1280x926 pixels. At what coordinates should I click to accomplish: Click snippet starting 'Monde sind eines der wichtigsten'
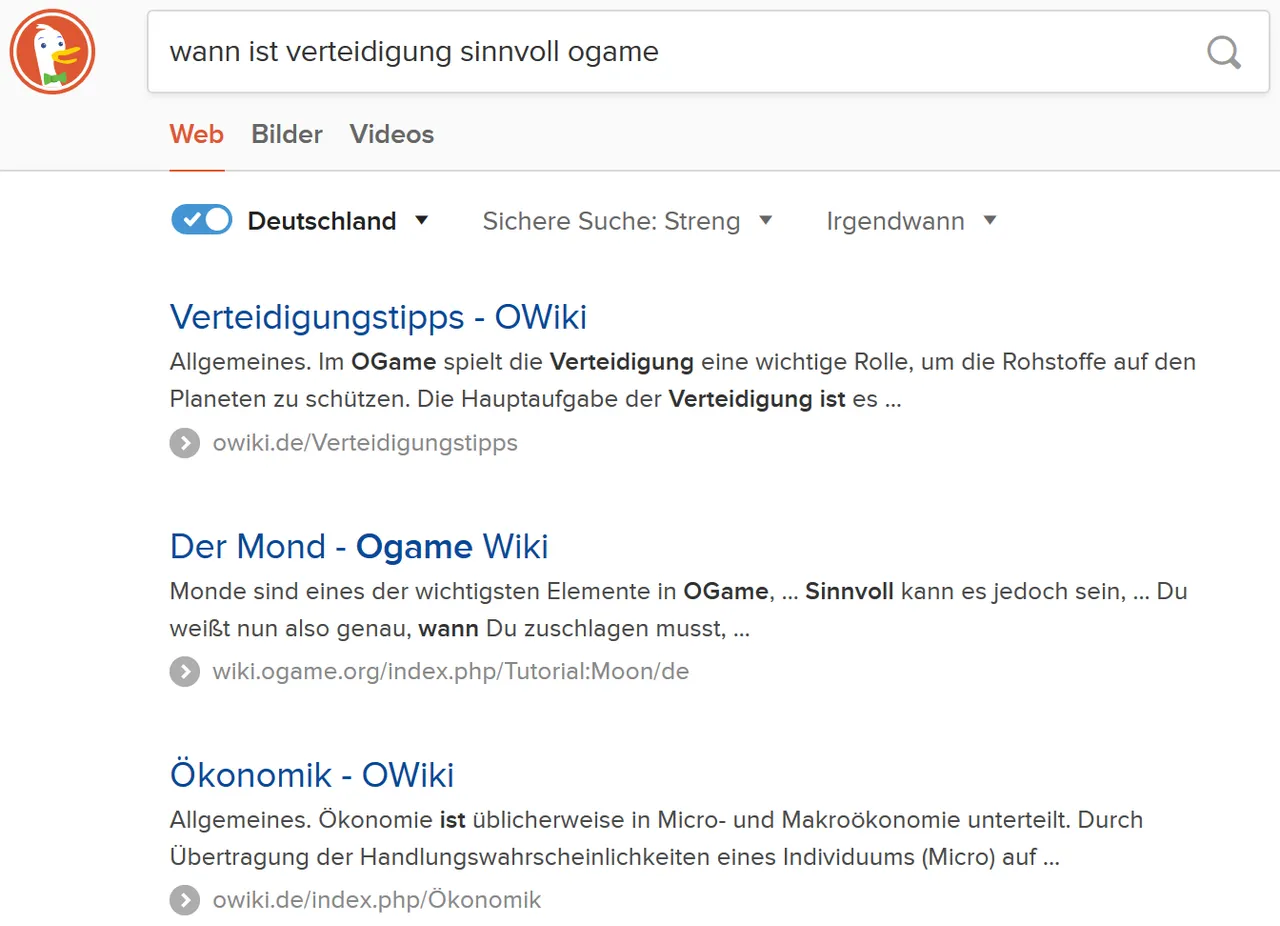(x=678, y=610)
